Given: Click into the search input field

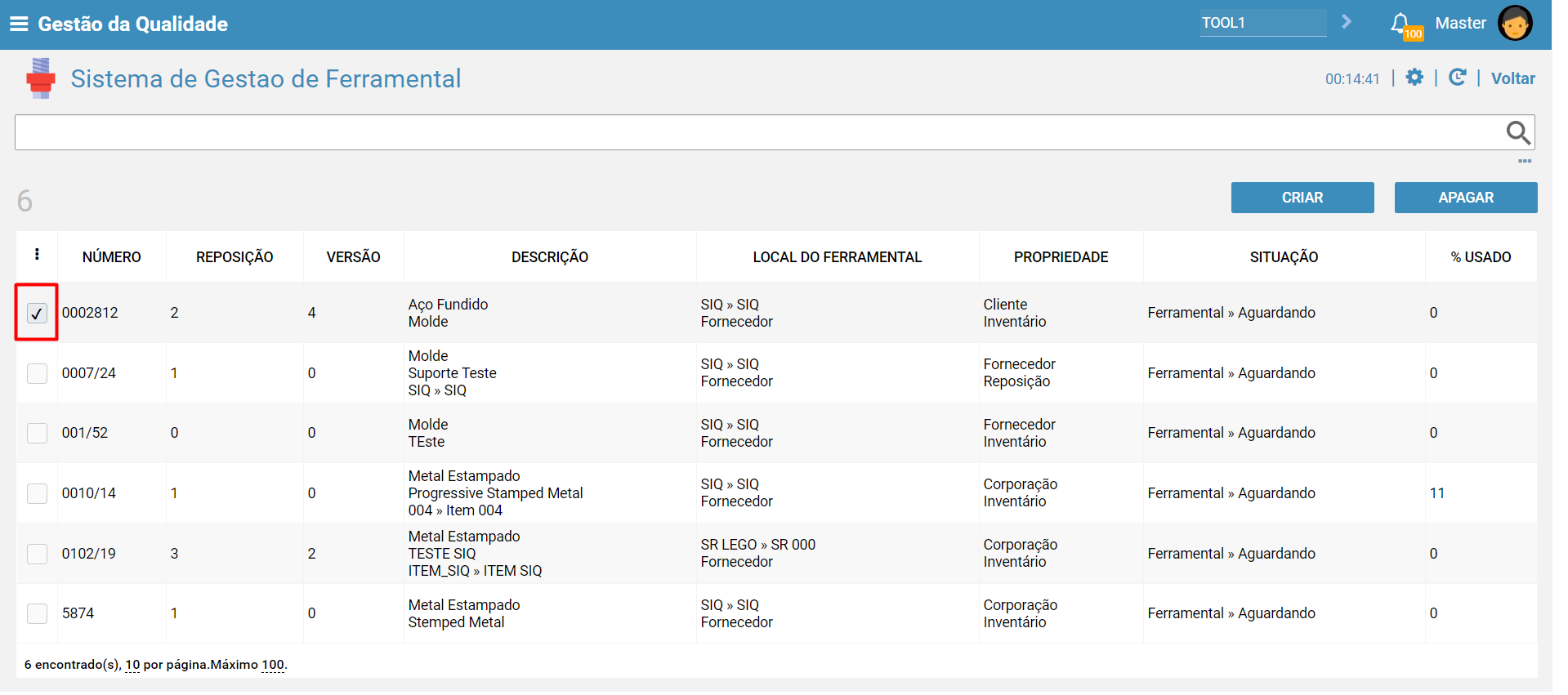Looking at the screenshot, I should pyautogui.click(x=760, y=132).
